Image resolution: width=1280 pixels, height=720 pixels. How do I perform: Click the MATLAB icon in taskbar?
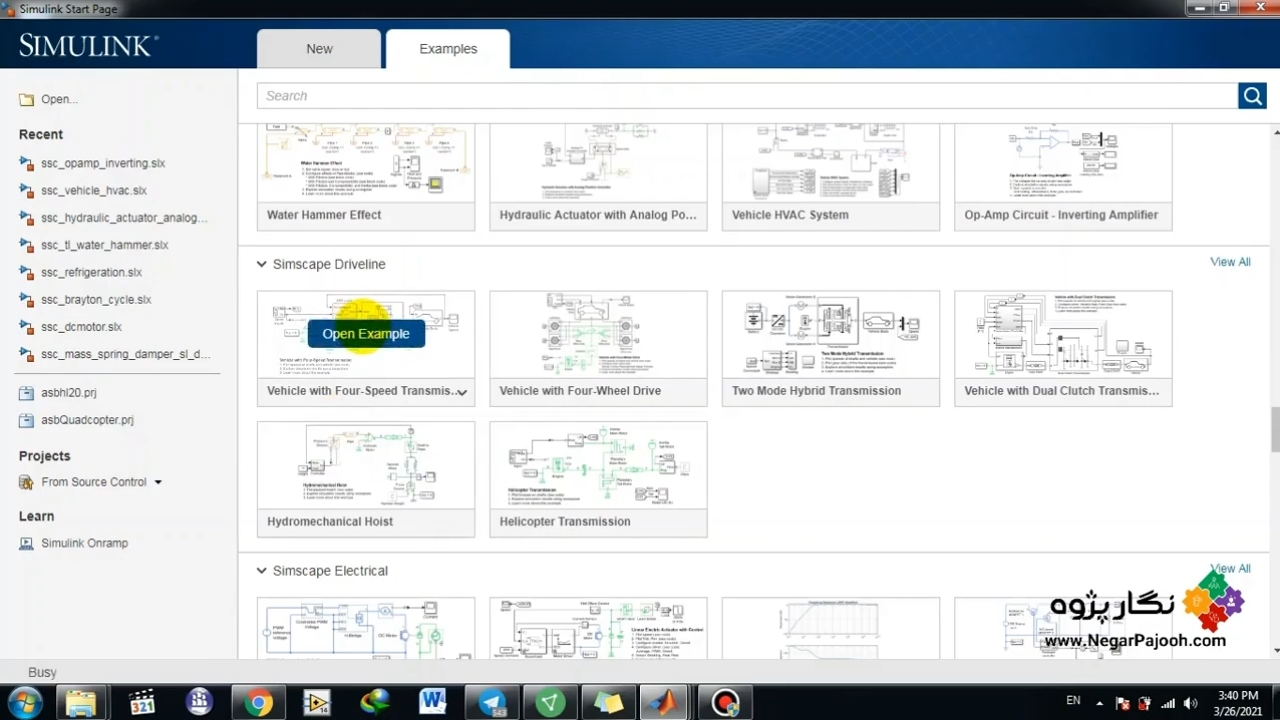click(x=664, y=702)
